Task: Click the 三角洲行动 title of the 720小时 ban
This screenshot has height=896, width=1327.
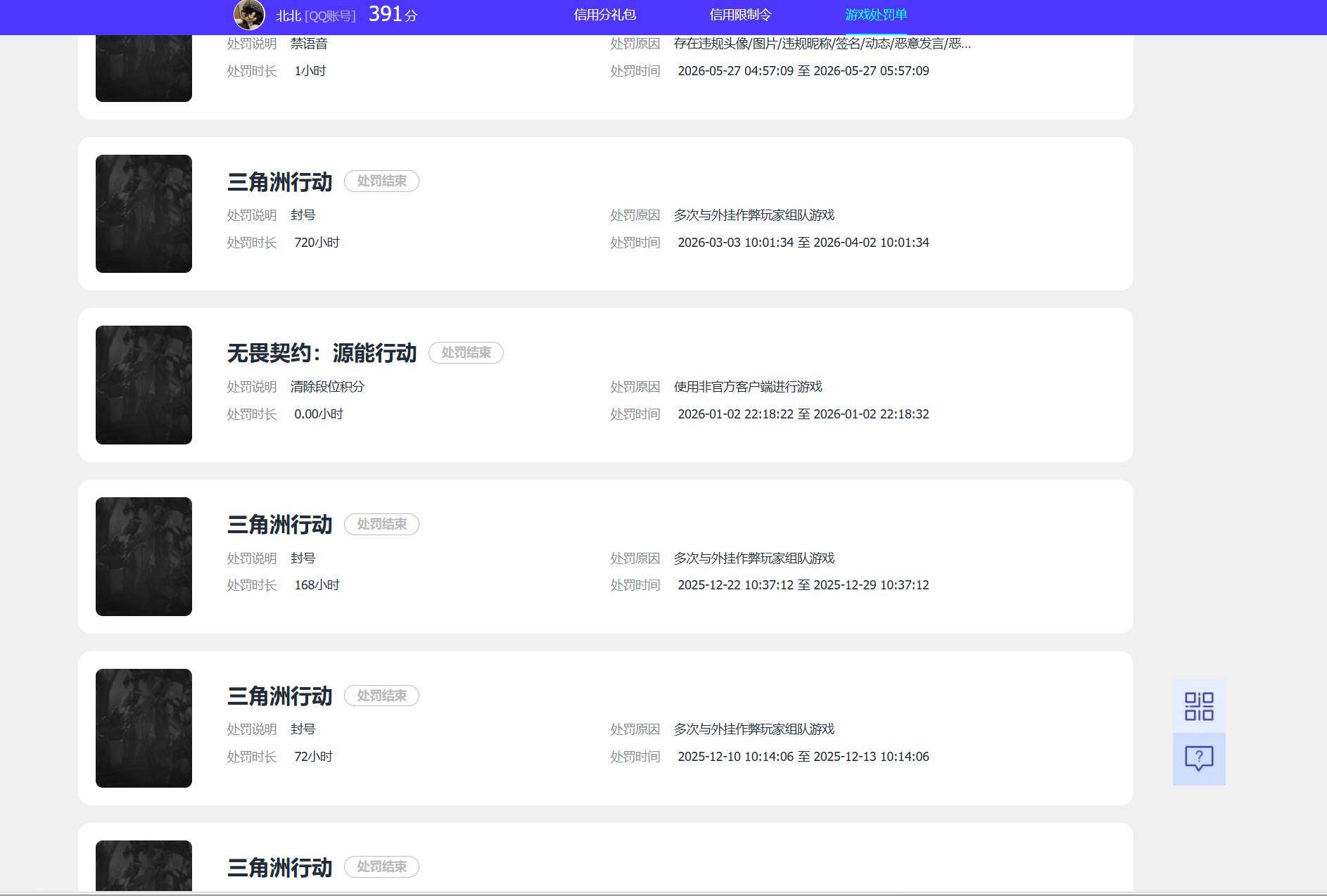Action: coord(279,182)
